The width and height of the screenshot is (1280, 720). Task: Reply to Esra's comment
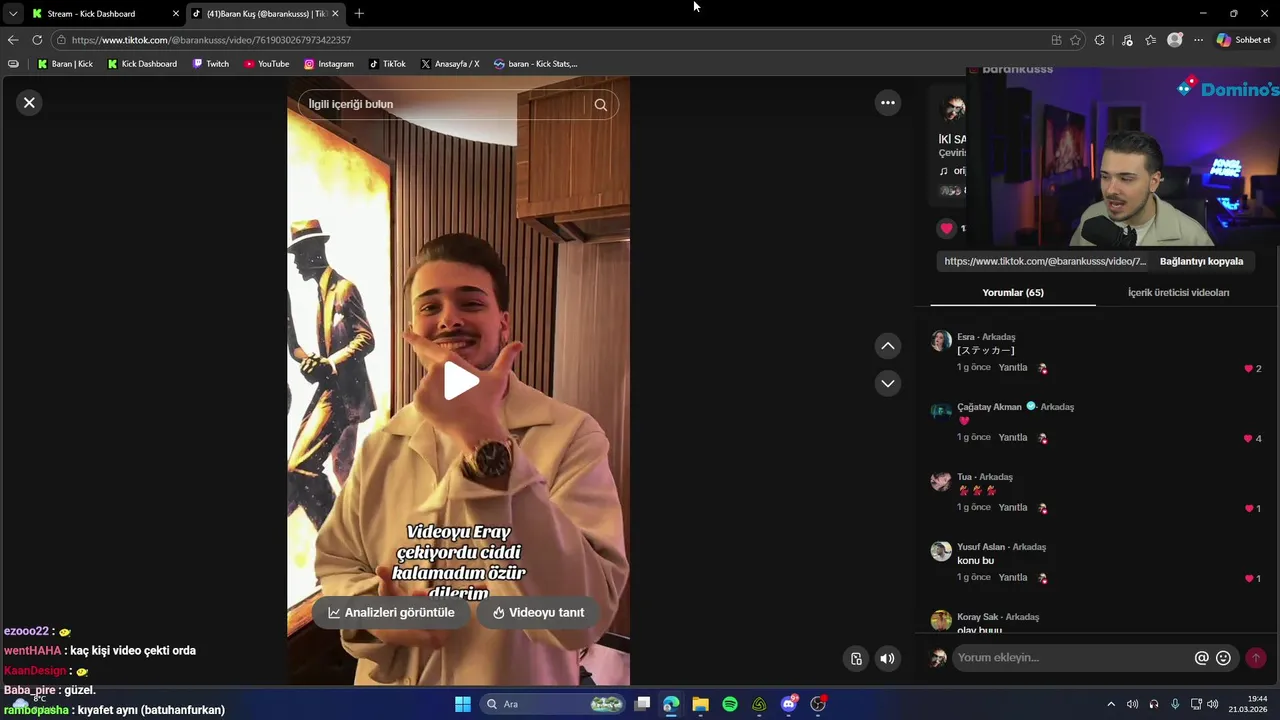[1013, 367]
